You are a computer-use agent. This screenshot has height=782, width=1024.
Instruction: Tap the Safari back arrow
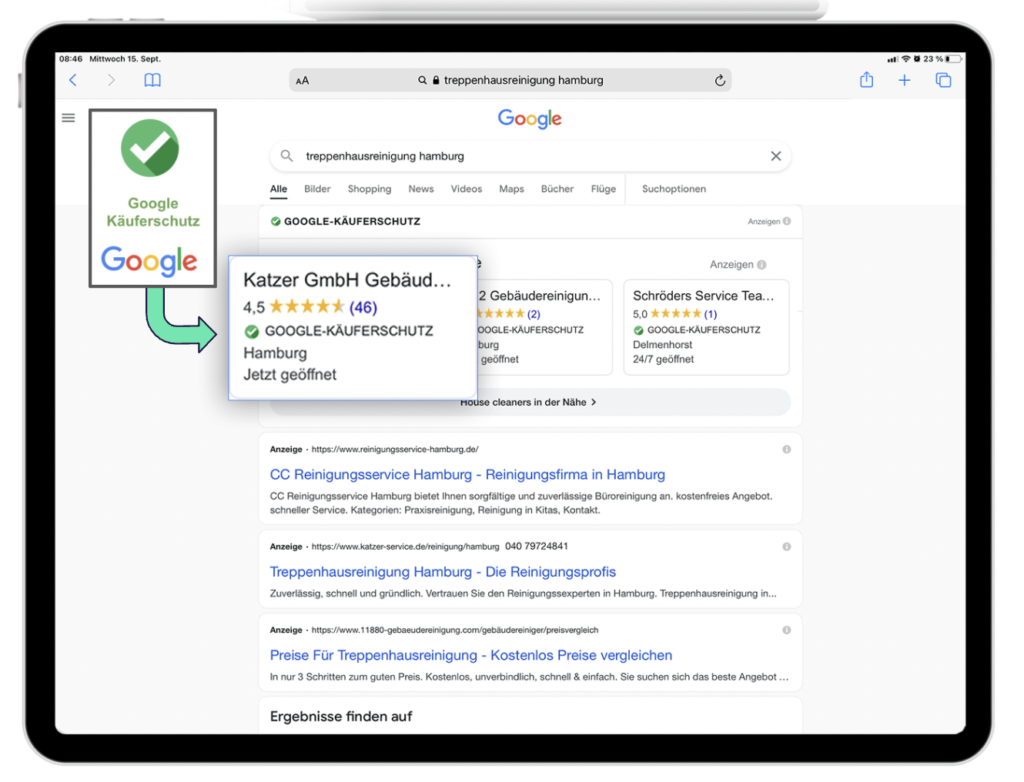point(73,81)
